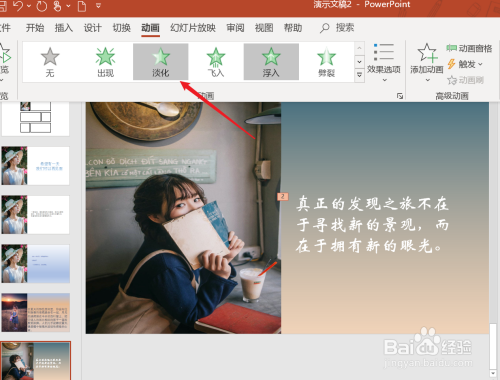Open the 幻灯片放映 (Slide Show) tab
This screenshot has width=500, height=380.
(x=193, y=28)
